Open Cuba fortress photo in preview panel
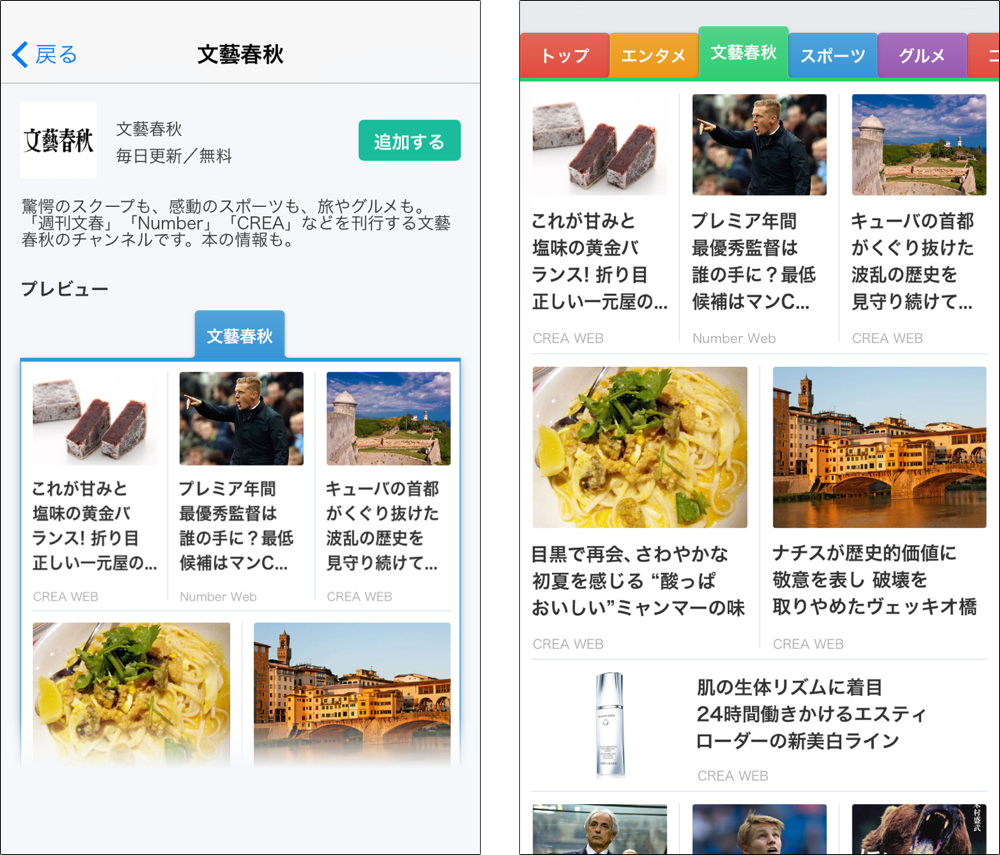The height and width of the screenshot is (855, 1000). click(388, 418)
